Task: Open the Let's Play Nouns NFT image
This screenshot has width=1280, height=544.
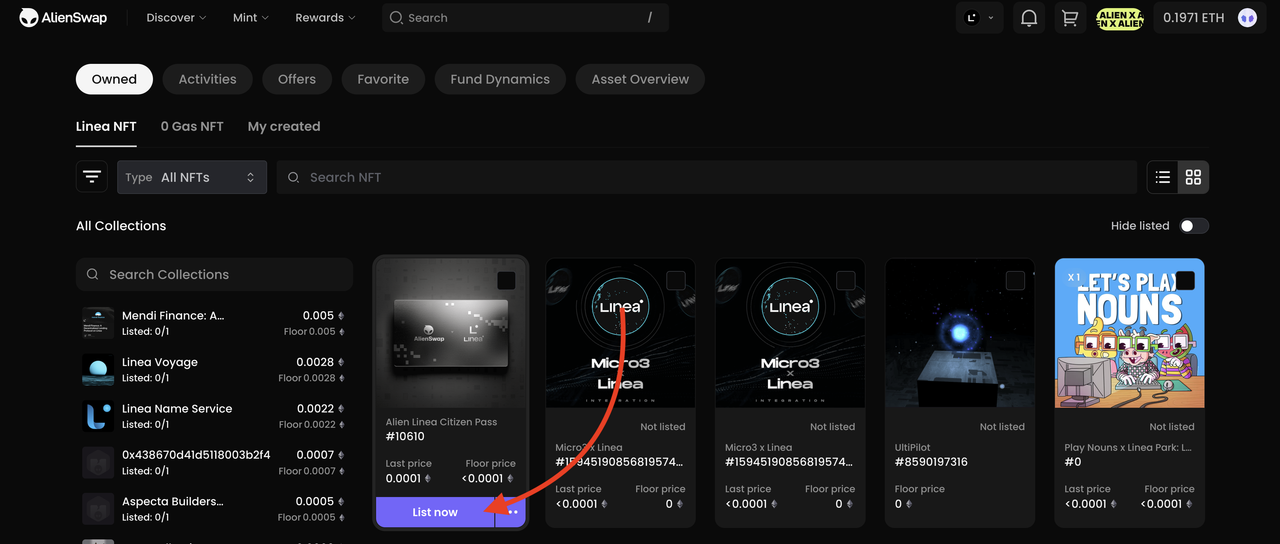Action: [1130, 333]
